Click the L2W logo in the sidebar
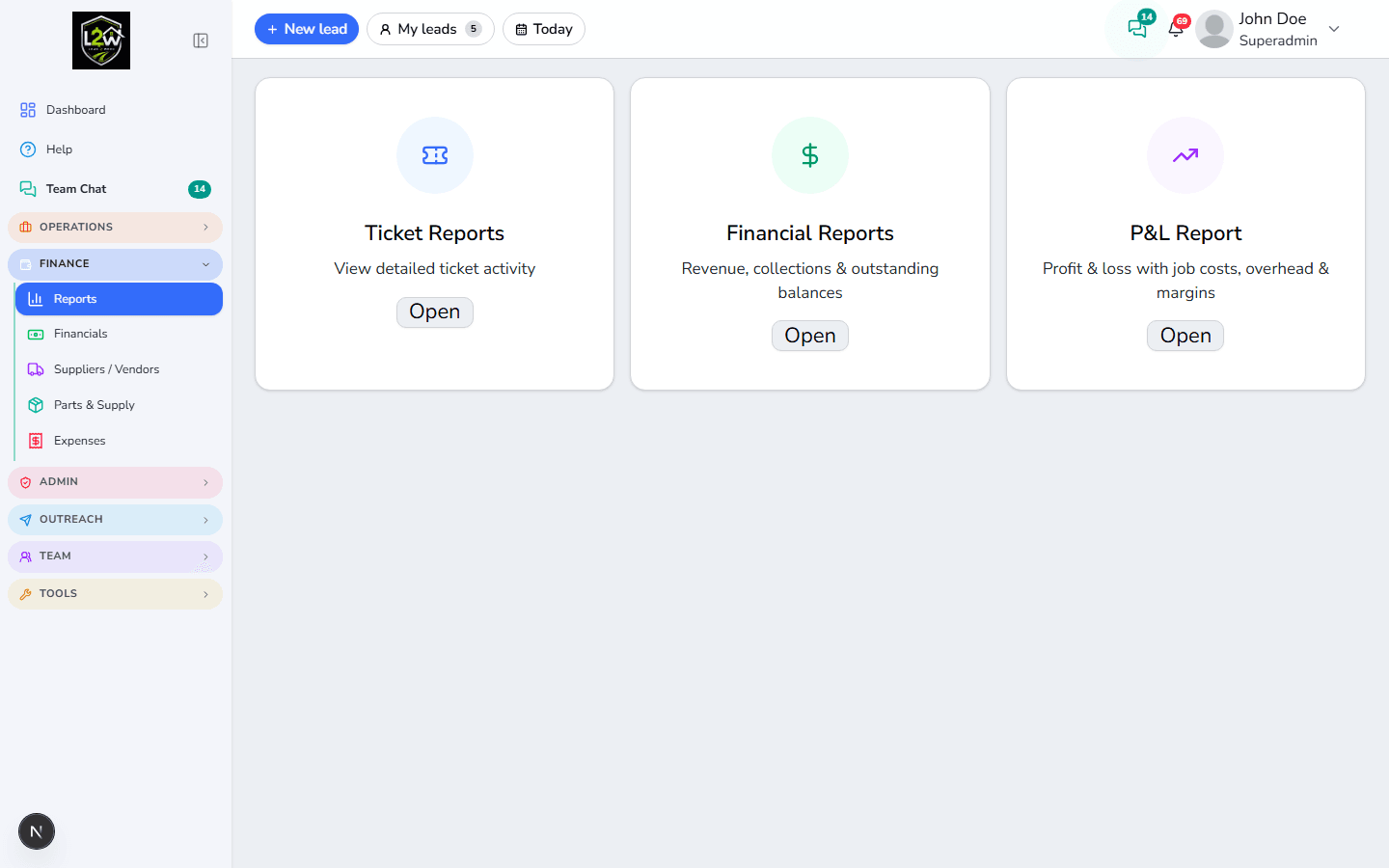The width and height of the screenshot is (1389, 868). [x=101, y=41]
